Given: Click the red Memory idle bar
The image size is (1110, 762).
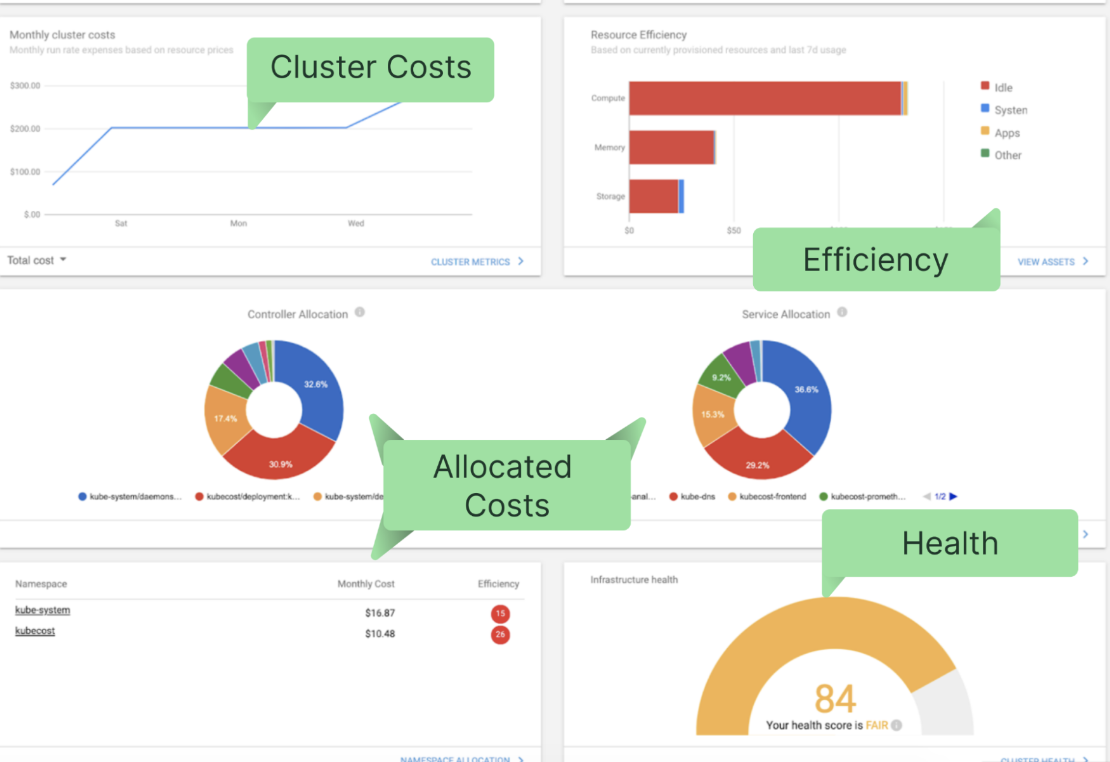Looking at the screenshot, I should (x=671, y=147).
